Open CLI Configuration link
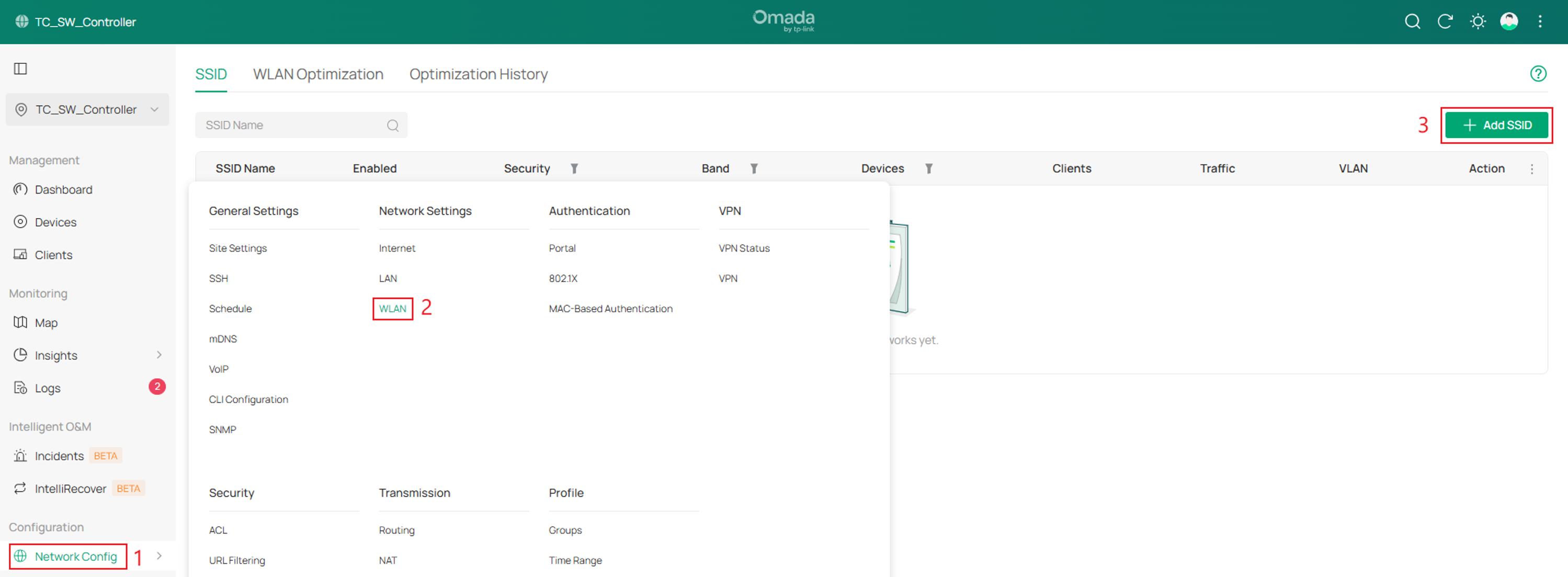The image size is (1568, 577). coord(248,399)
